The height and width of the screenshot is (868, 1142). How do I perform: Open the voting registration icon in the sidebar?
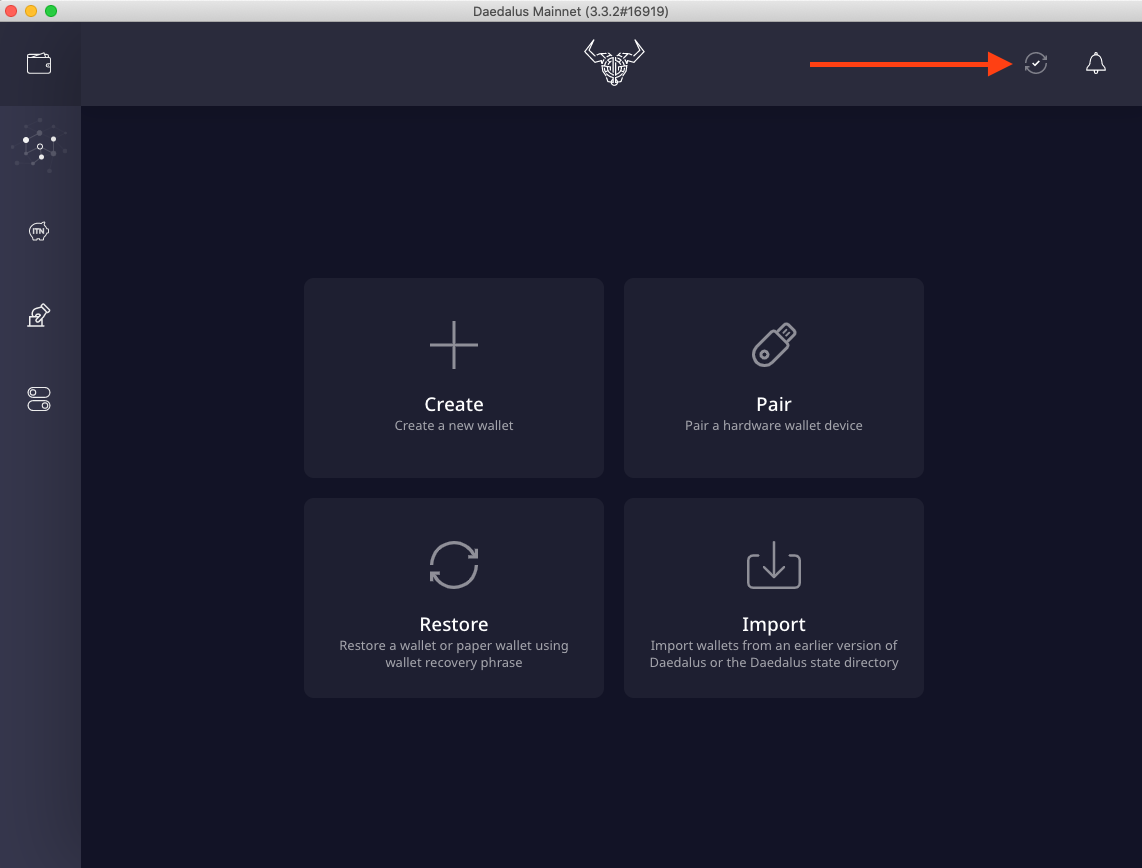click(x=39, y=315)
